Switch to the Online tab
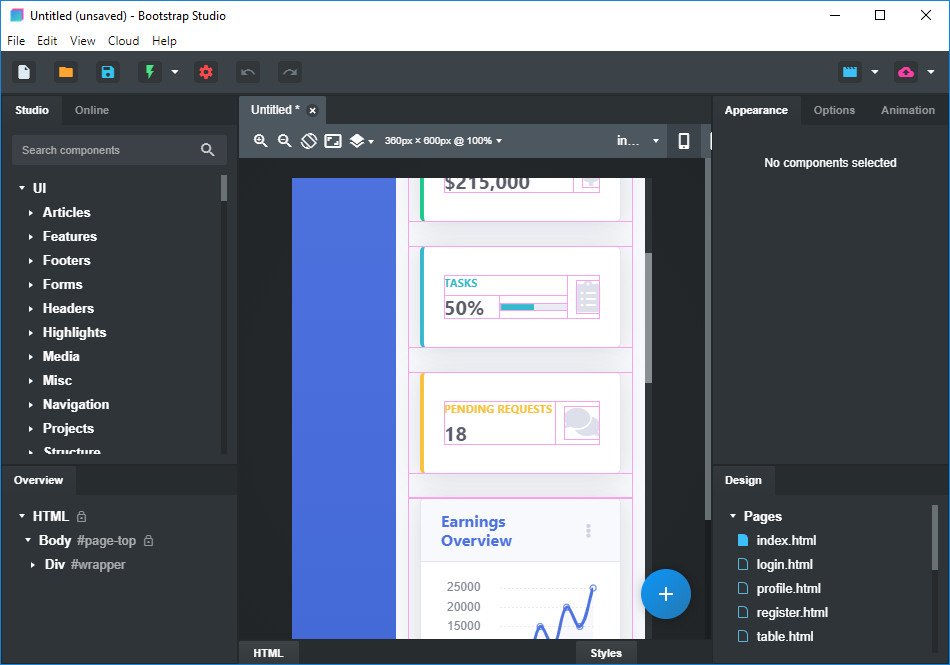 pos(92,110)
